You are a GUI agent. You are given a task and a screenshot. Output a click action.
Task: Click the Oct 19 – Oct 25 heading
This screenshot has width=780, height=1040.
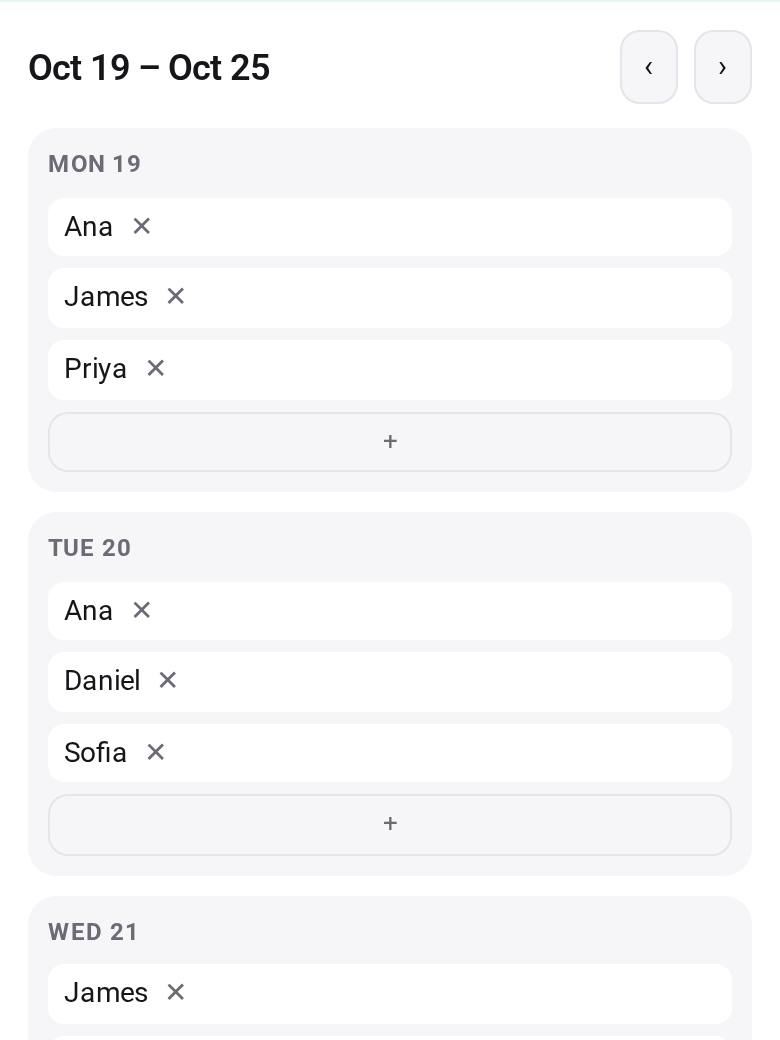pos(149,68)
